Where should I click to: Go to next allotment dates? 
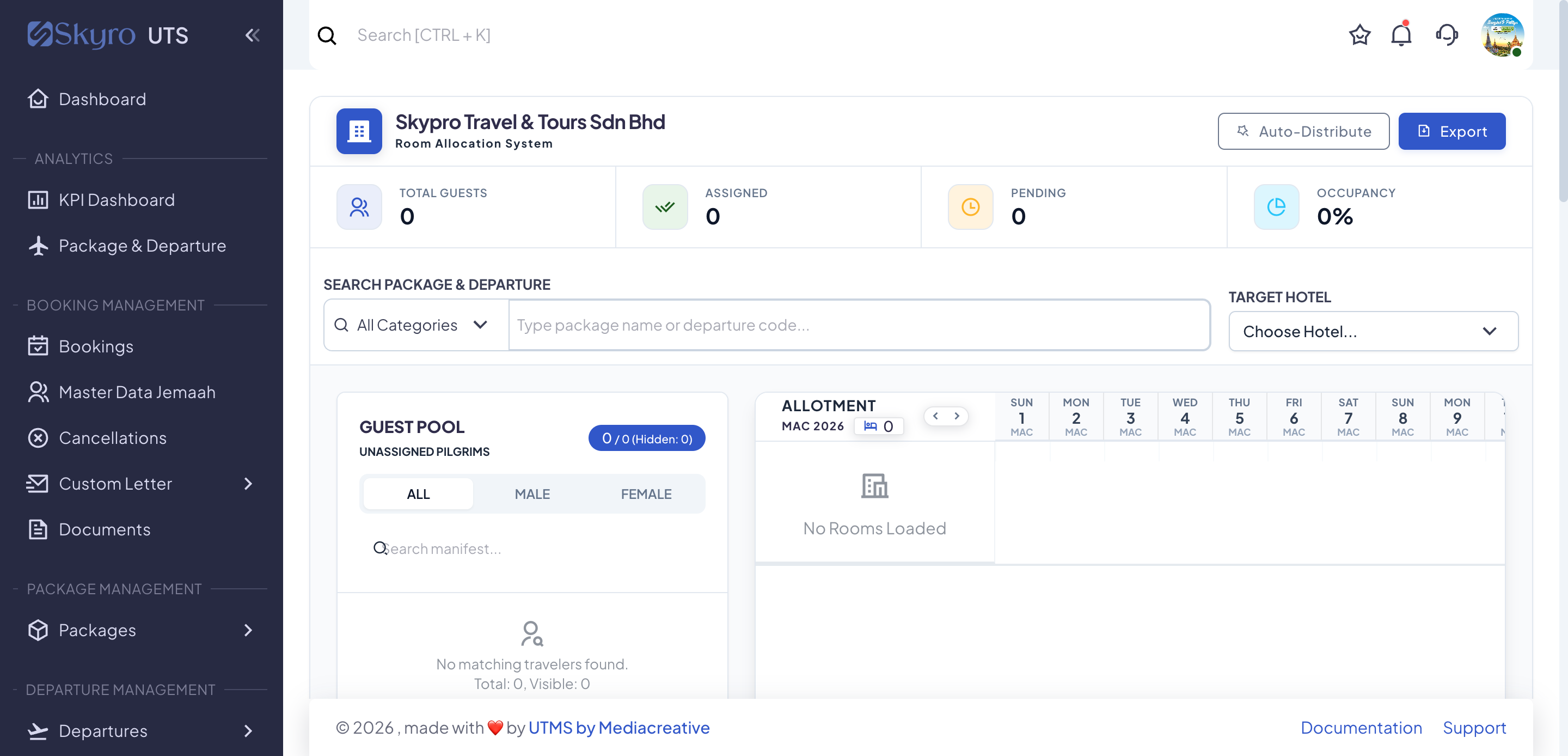(957, 416)
